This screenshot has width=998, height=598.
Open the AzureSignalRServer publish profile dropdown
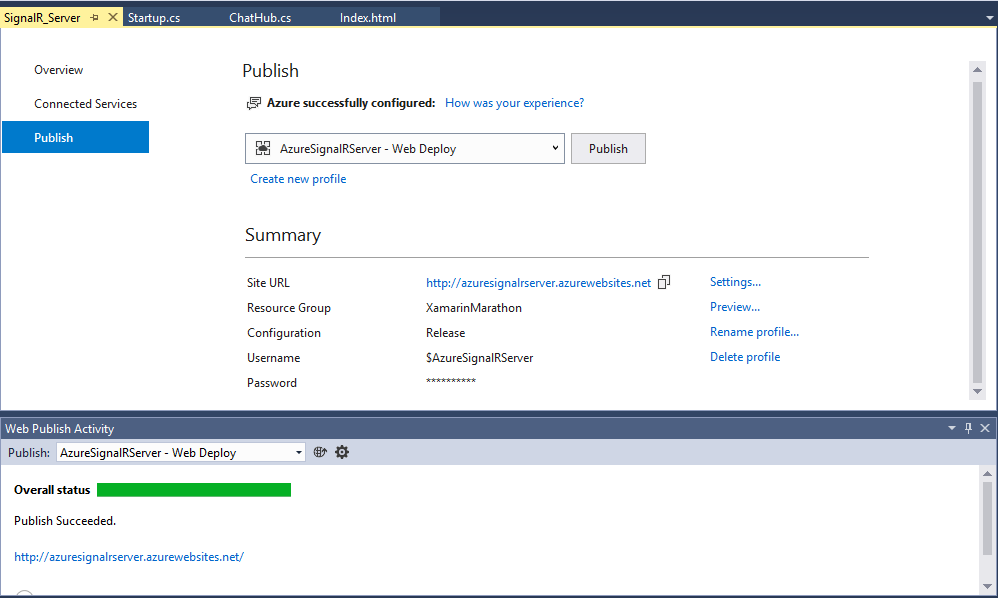pos(405,148)
